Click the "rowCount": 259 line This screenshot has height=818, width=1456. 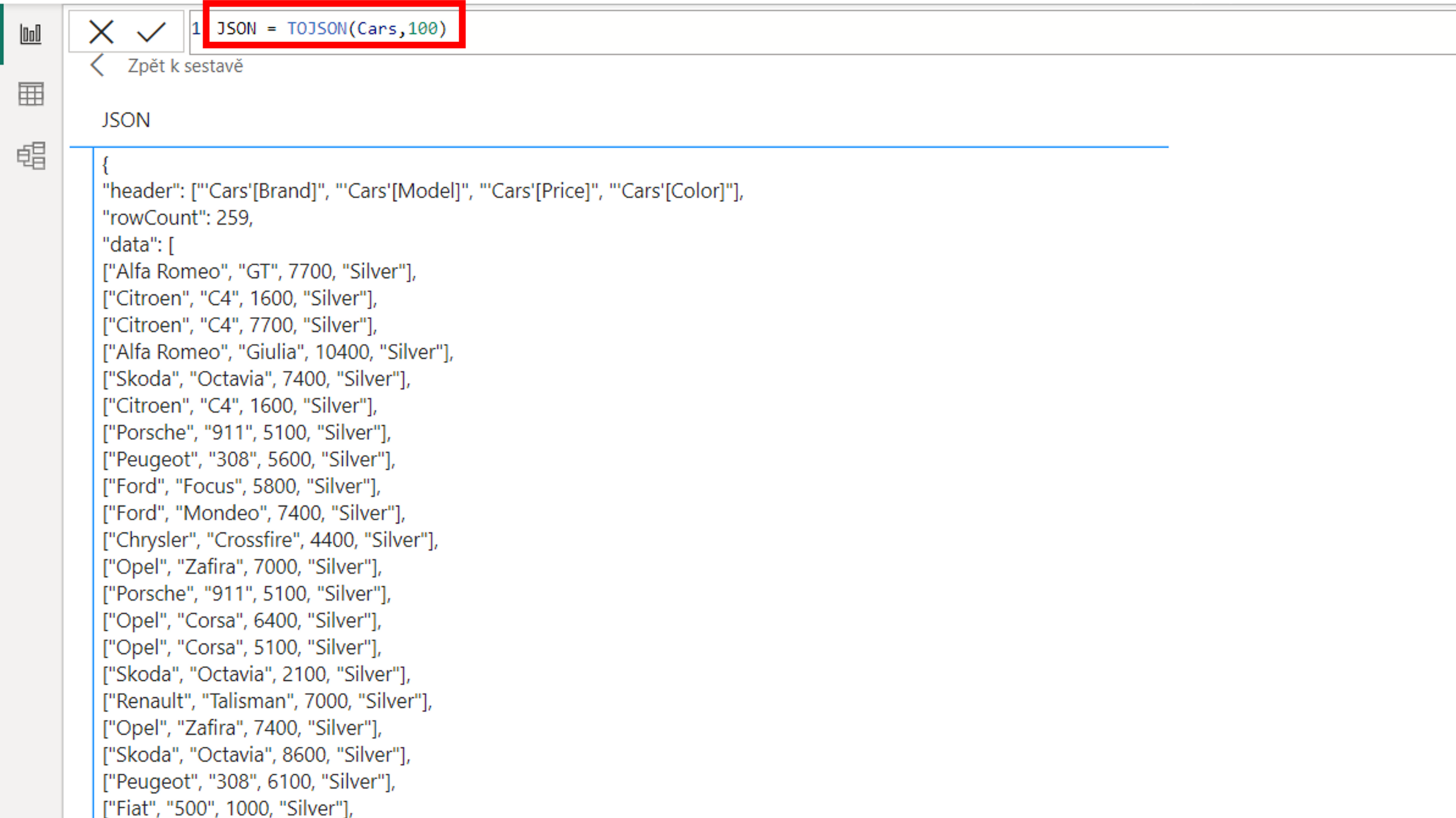[178, 217]
